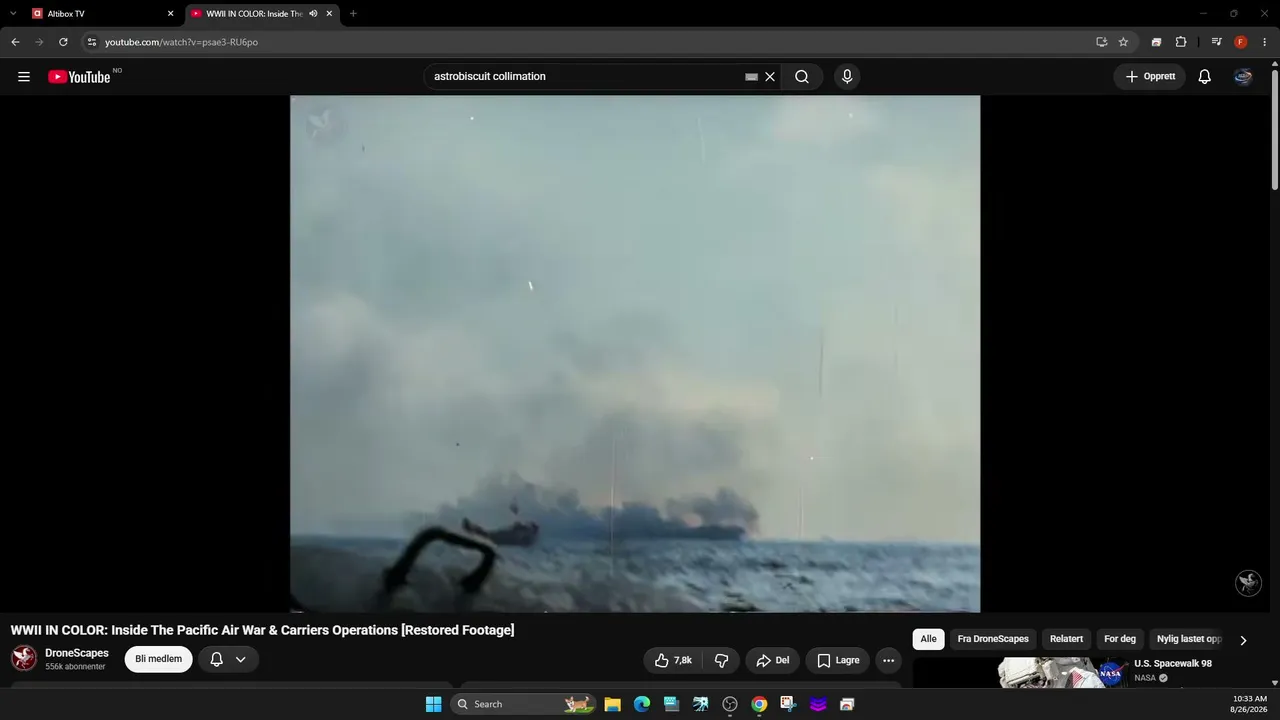Expand the notification preferences chevron for DroneScapes

(240, 659)
